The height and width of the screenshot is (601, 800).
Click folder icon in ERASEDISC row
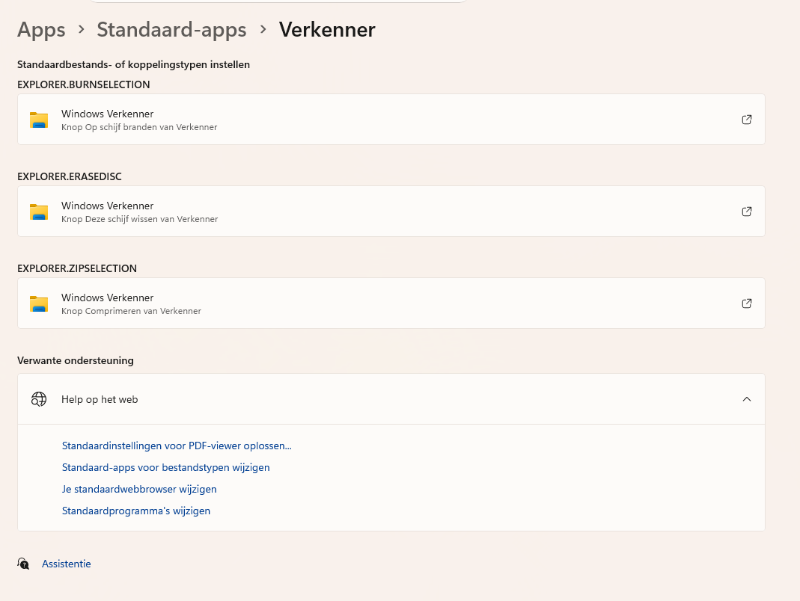(39, 212)
